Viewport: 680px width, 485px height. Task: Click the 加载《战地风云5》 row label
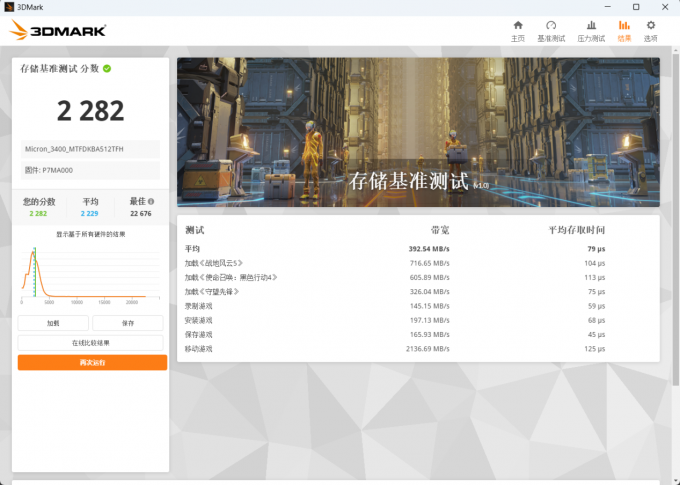pyautogui.click(x=214, y=263)
